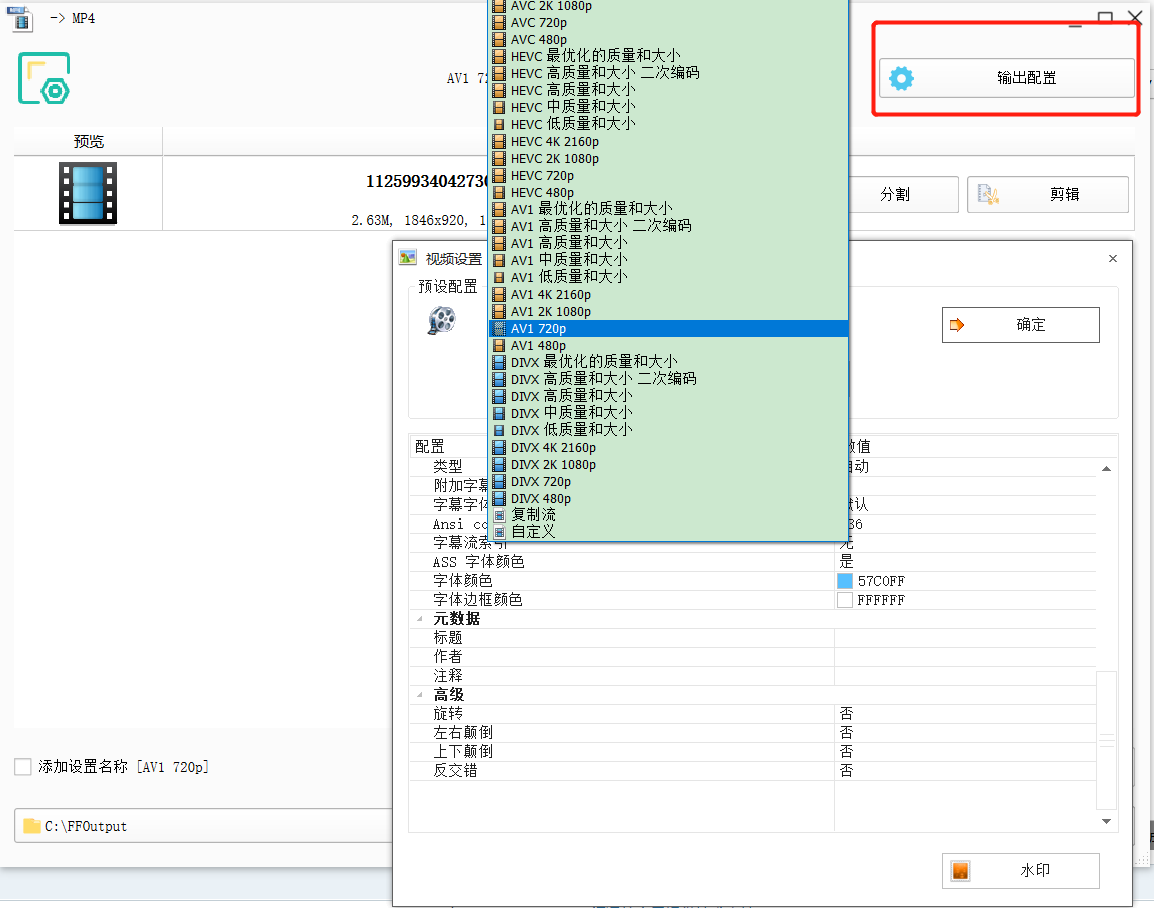Click the 字体边框颜色 row label
Image resolution: width=1154 pixels, height=908 pixels.
click(478, 600)
